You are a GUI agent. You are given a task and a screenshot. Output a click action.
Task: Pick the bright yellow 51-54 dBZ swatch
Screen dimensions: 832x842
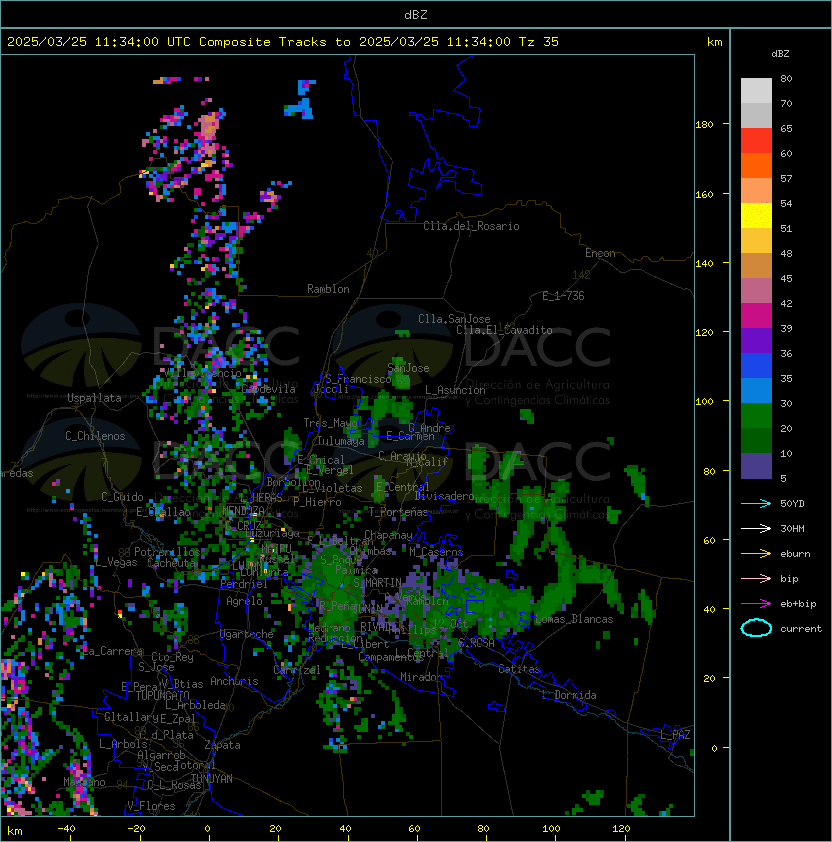pyautogui.click(x=756, y=216)
